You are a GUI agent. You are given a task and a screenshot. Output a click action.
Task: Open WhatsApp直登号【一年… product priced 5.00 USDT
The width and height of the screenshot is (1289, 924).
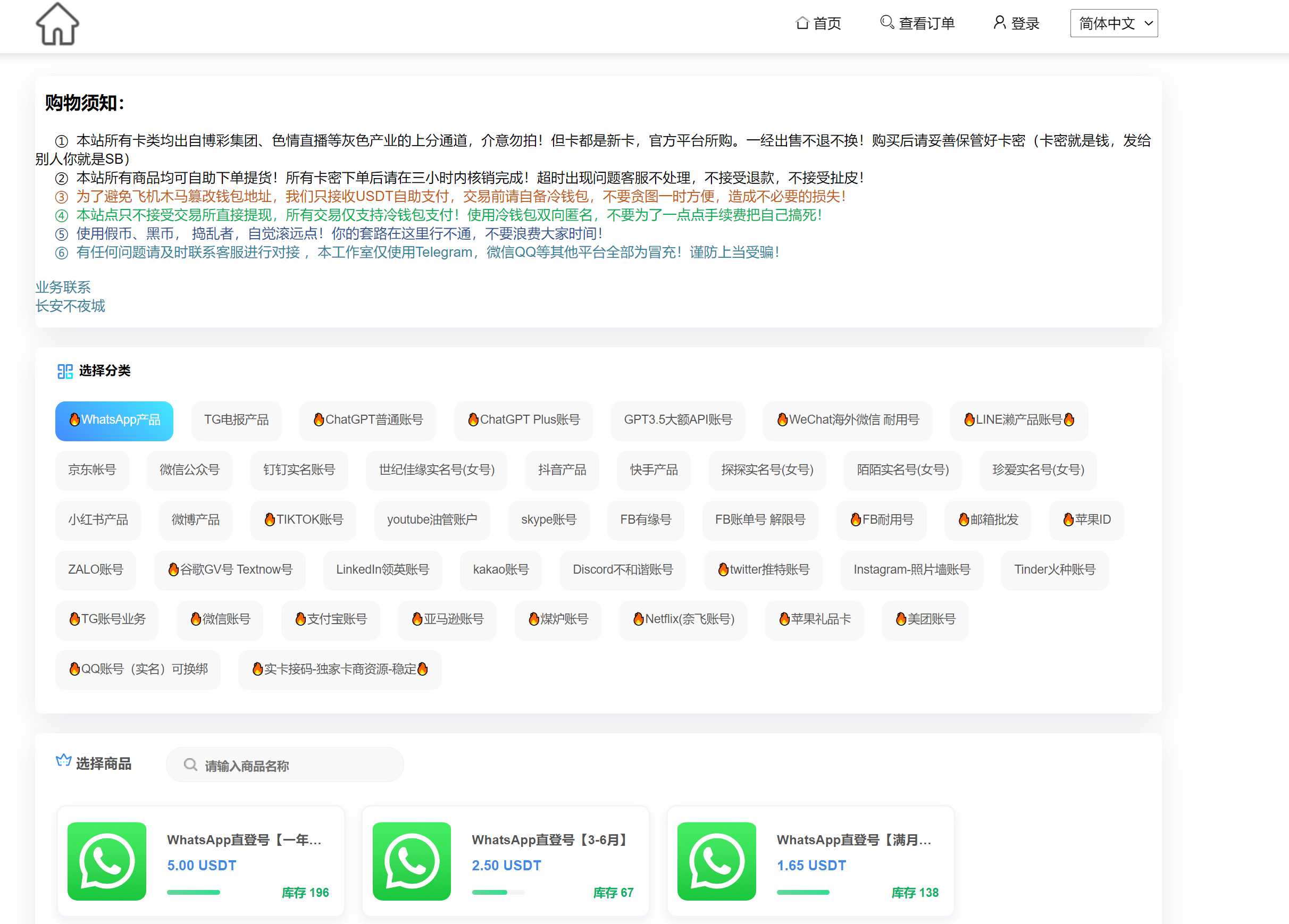tap(200, 861)
